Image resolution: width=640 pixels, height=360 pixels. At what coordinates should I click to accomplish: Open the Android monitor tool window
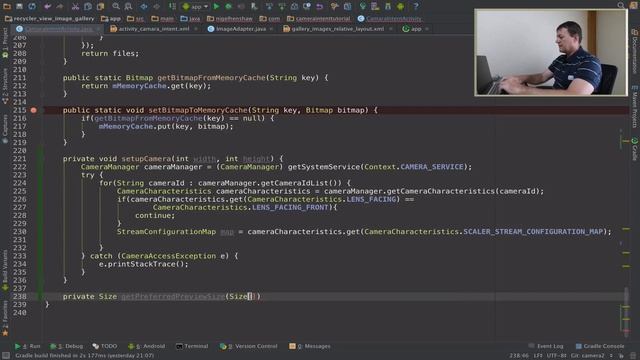point(147,346)
